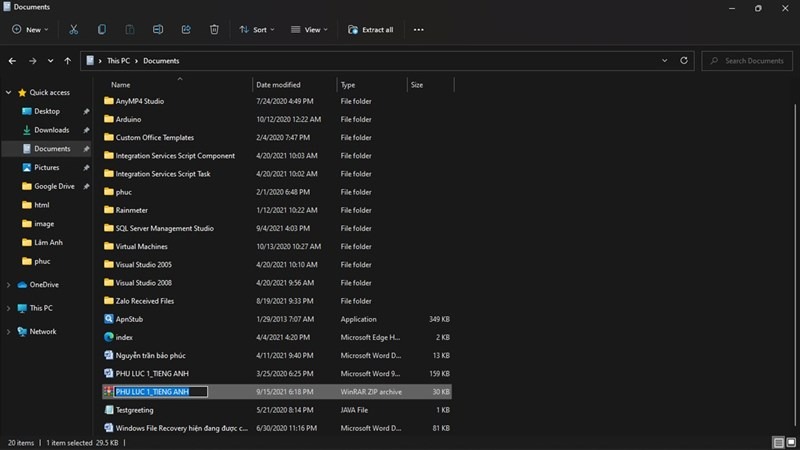The height and width of the screenshot is (450, 800).
Task: Click the AnyMP4 Studio folder icon
Action: 109,101
